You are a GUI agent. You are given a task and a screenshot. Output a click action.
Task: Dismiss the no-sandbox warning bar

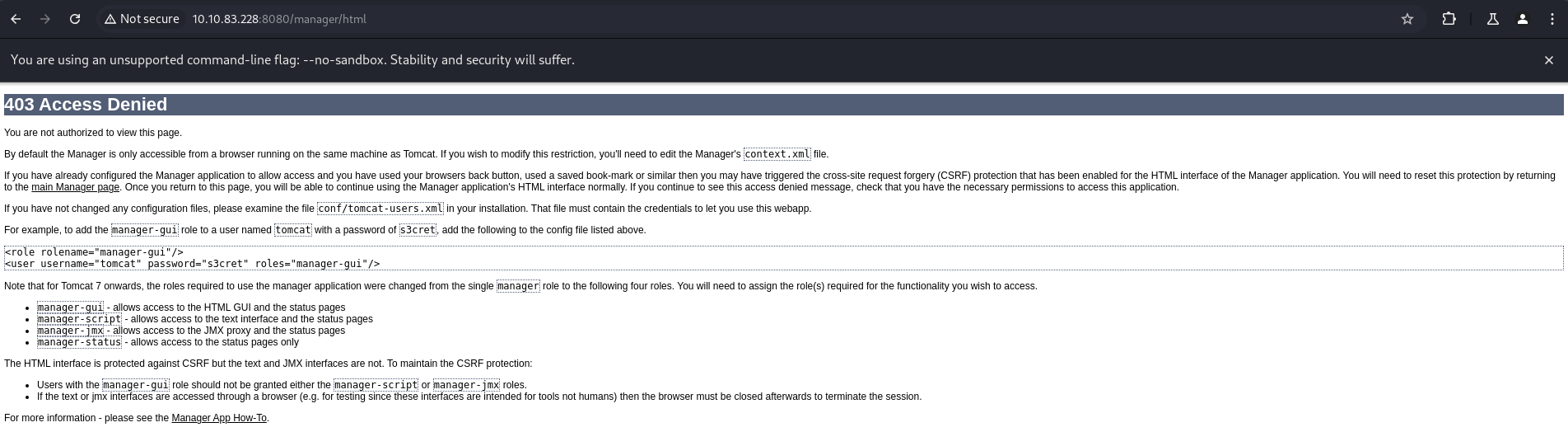tap(1548, 60)
